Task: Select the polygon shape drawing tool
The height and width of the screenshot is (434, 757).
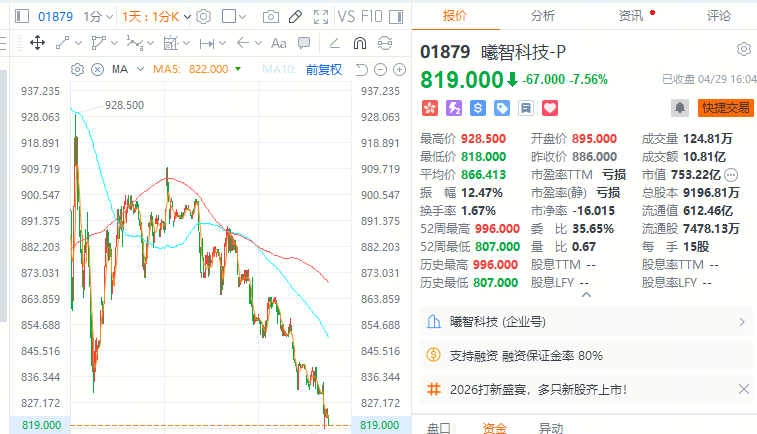Action: [98, 43]
